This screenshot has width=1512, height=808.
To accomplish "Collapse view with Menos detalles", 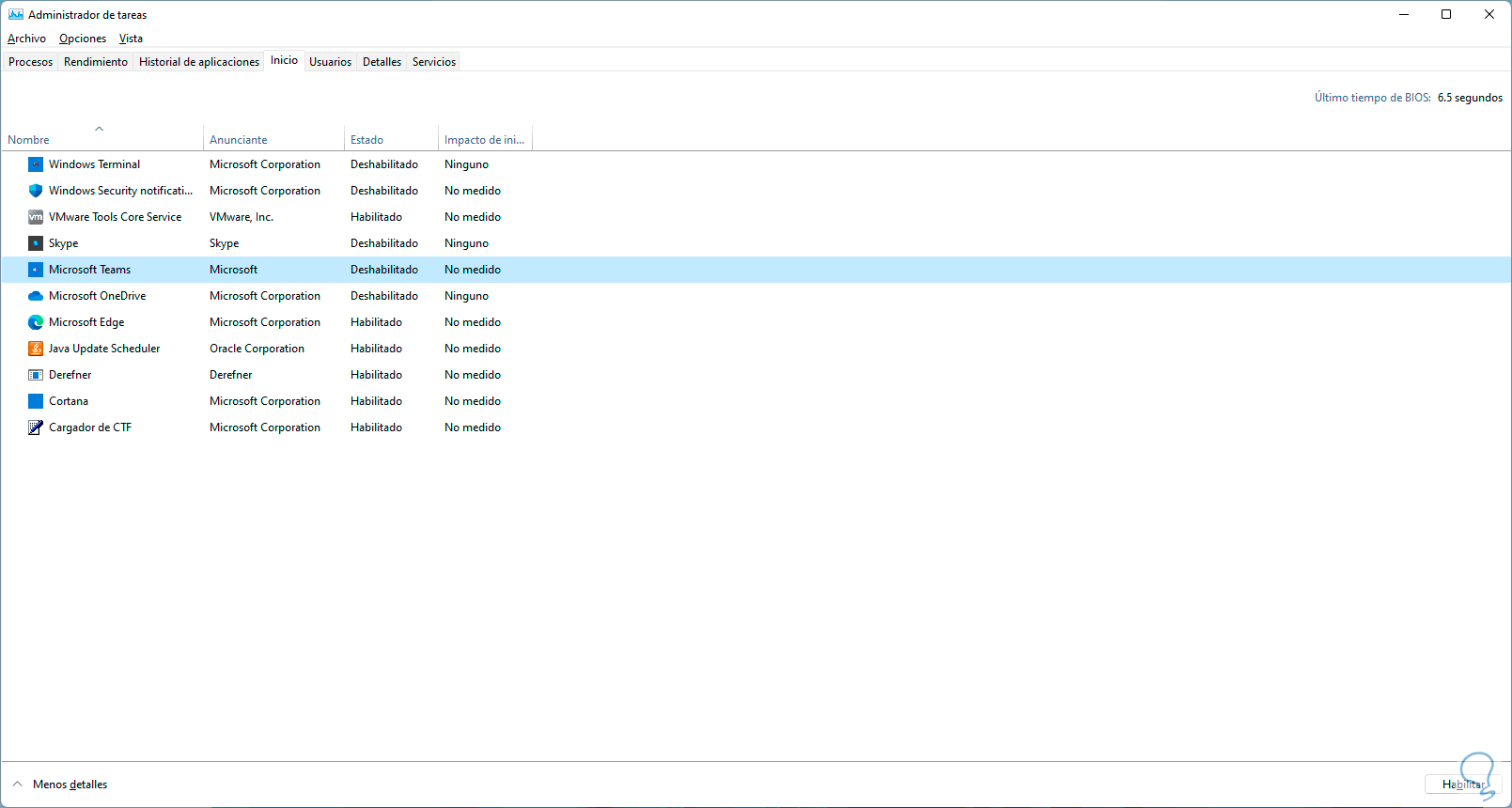I will click(60, 785).
